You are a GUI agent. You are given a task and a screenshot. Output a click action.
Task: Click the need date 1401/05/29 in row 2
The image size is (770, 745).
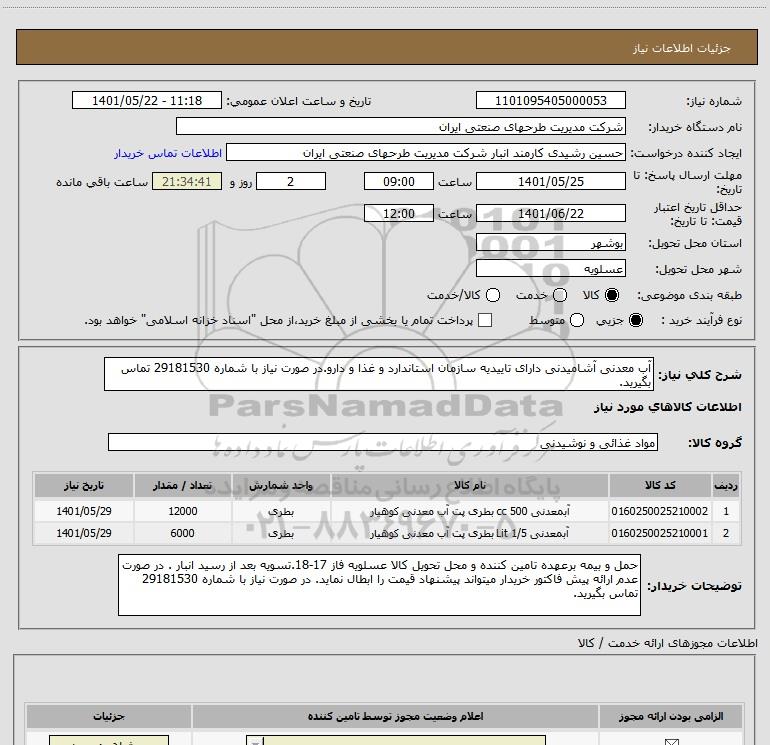click(83, 533)
